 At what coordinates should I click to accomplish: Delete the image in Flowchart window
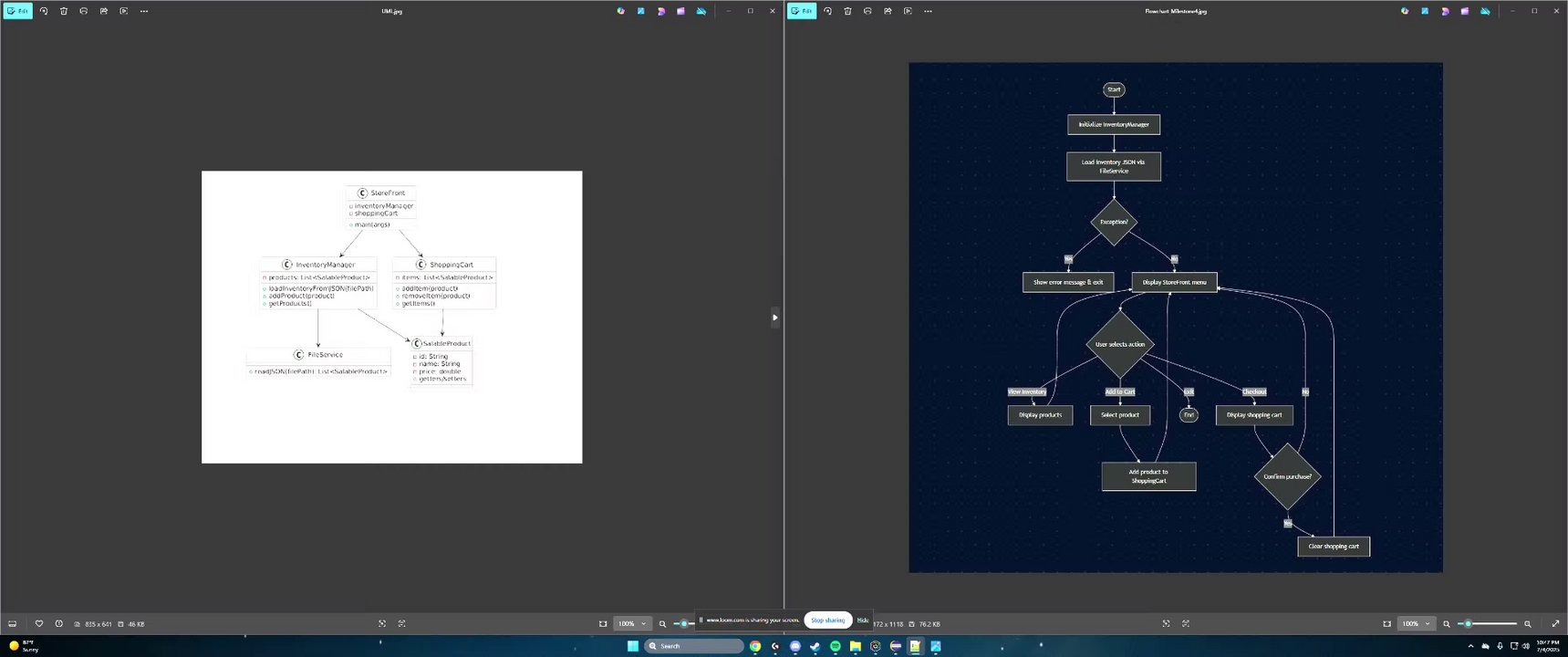848,11
